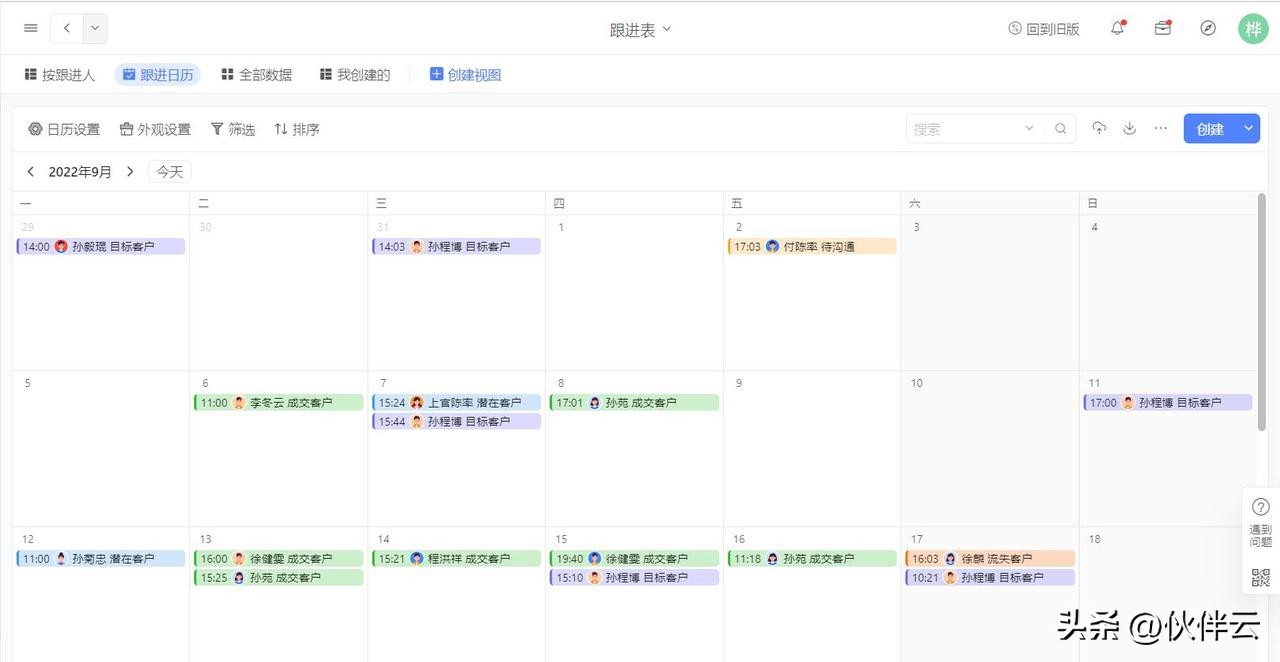
Task: Open the search field dropdown chevron
Action: click(x=1029, y=128)
